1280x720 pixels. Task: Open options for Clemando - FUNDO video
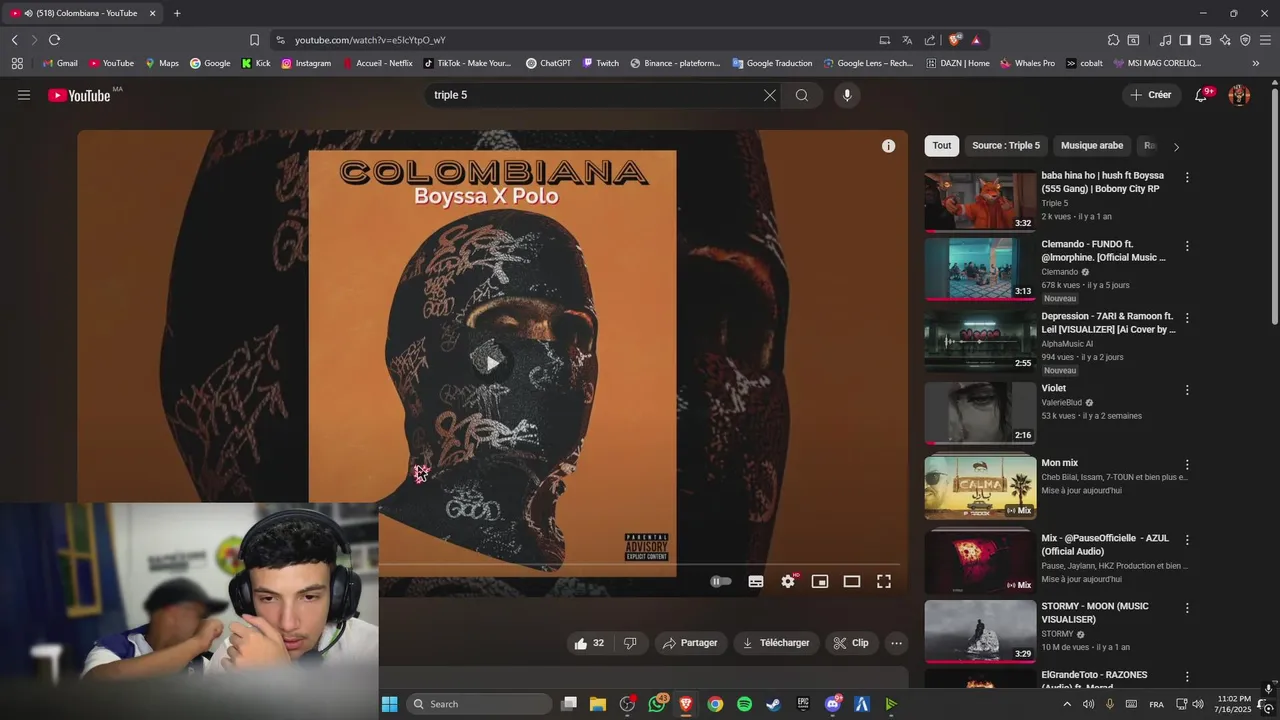tap(1187, 246)
